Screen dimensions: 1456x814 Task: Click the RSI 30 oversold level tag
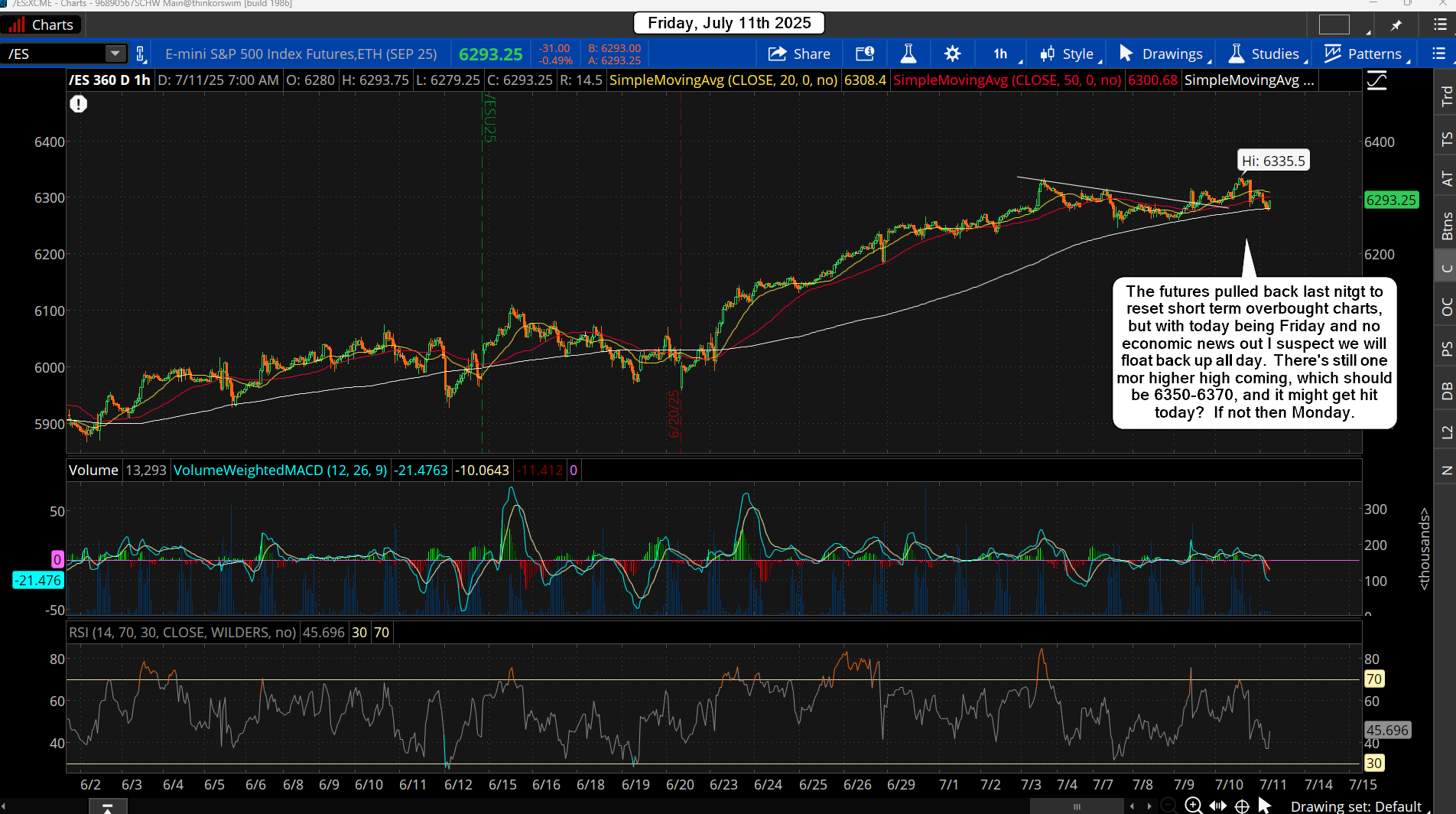coord(1374,763)
